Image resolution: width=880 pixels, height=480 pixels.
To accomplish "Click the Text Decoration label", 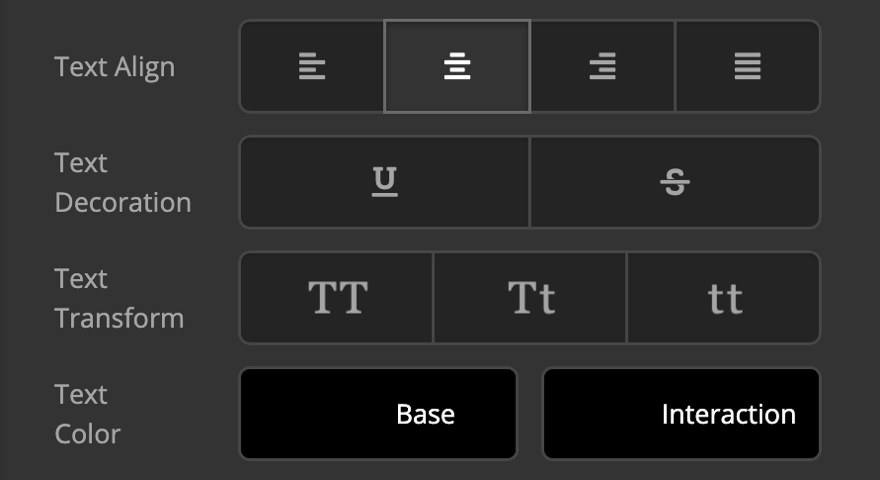I will point(123,182).
